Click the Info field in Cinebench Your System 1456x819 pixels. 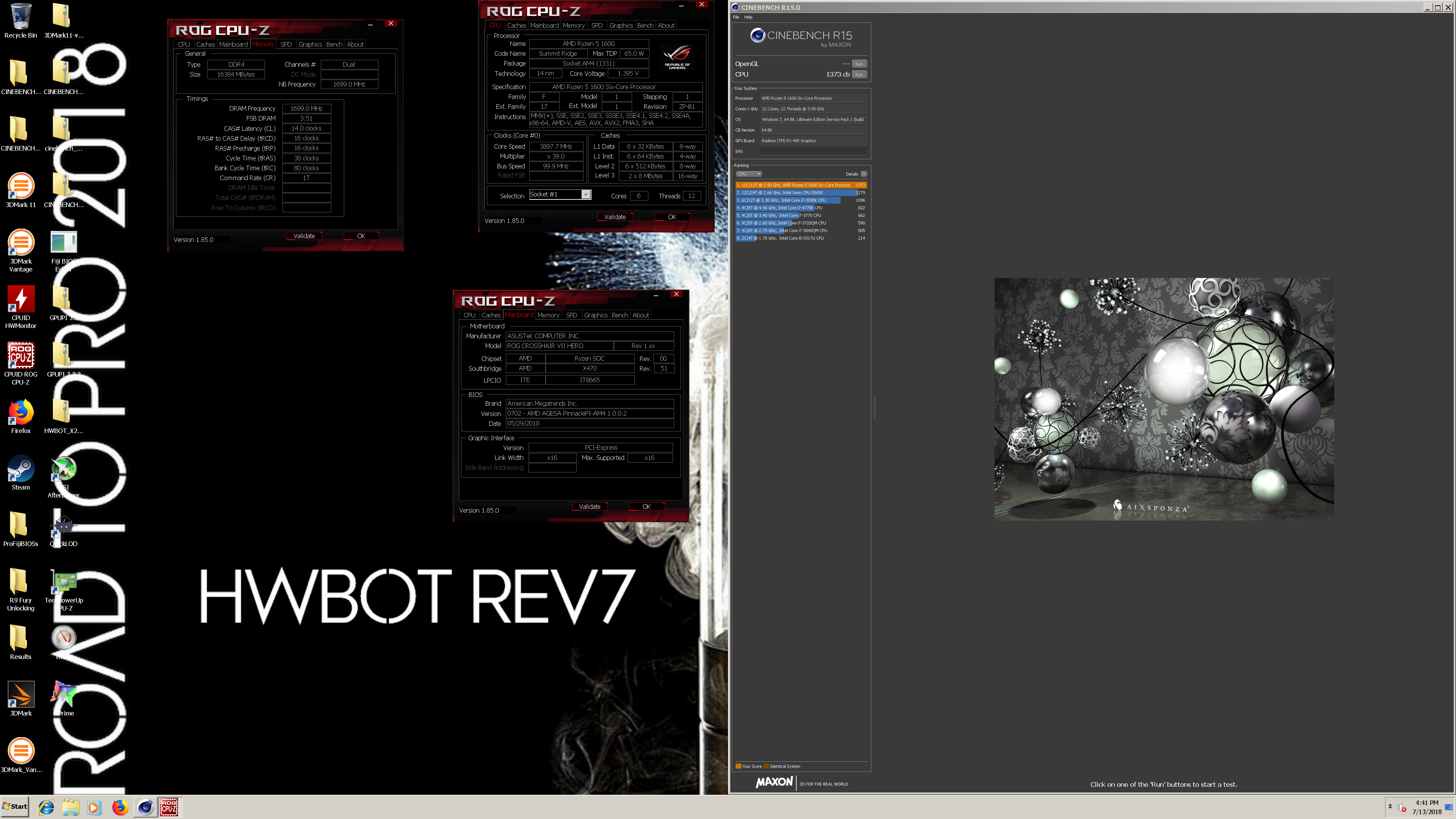tap(813, 152)
